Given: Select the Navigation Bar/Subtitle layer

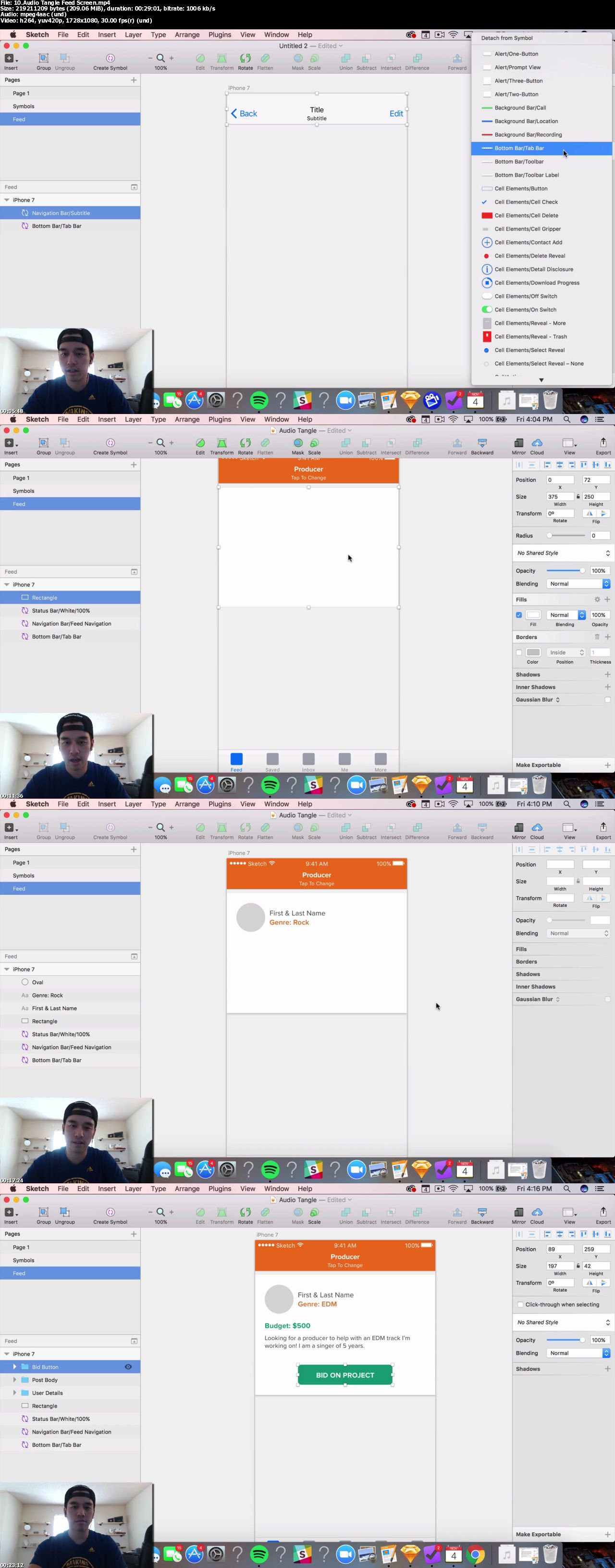Looking at the screenshot, I should click(70, 213).
